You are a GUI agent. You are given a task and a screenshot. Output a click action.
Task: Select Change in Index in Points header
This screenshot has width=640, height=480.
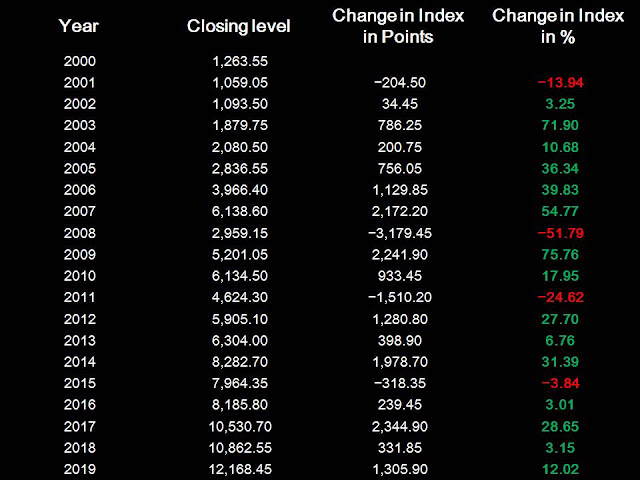click(398, 26)
